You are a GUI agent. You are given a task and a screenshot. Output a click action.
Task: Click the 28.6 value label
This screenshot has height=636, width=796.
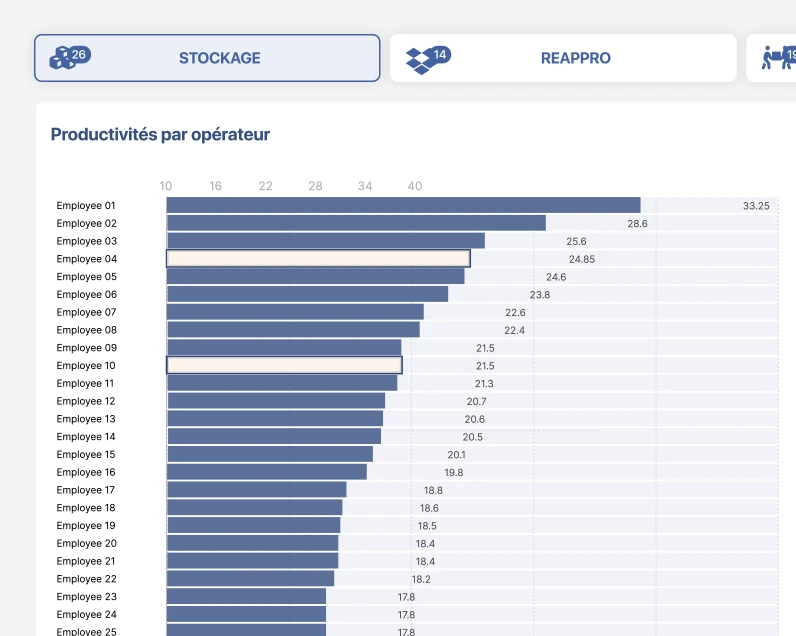(x=637, y=224)
